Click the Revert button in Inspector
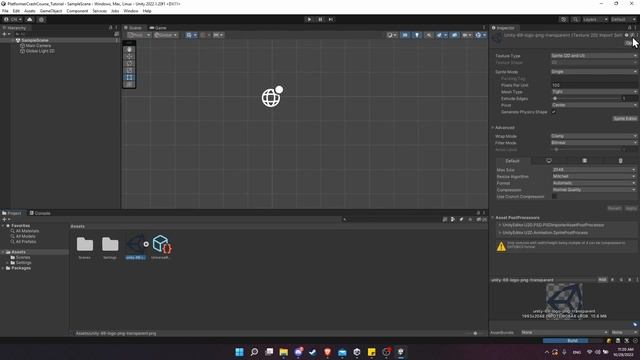This screenshot has width=640, height=360. [x=614, y=208]
